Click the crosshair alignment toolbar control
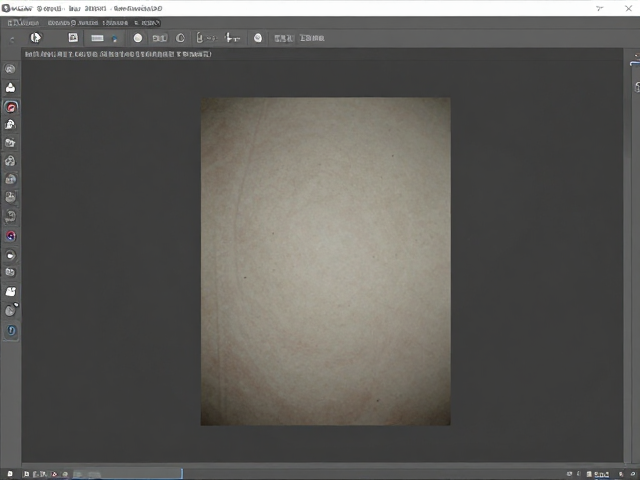 [232, 38]
